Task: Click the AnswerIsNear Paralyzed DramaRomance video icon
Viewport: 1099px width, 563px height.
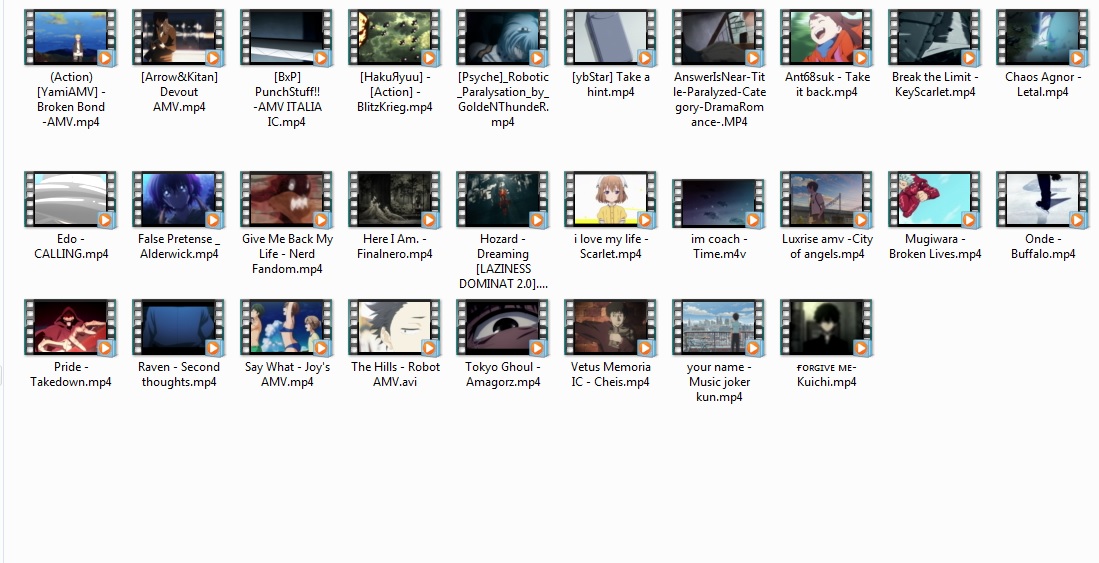Action: [x=718, y=38]
